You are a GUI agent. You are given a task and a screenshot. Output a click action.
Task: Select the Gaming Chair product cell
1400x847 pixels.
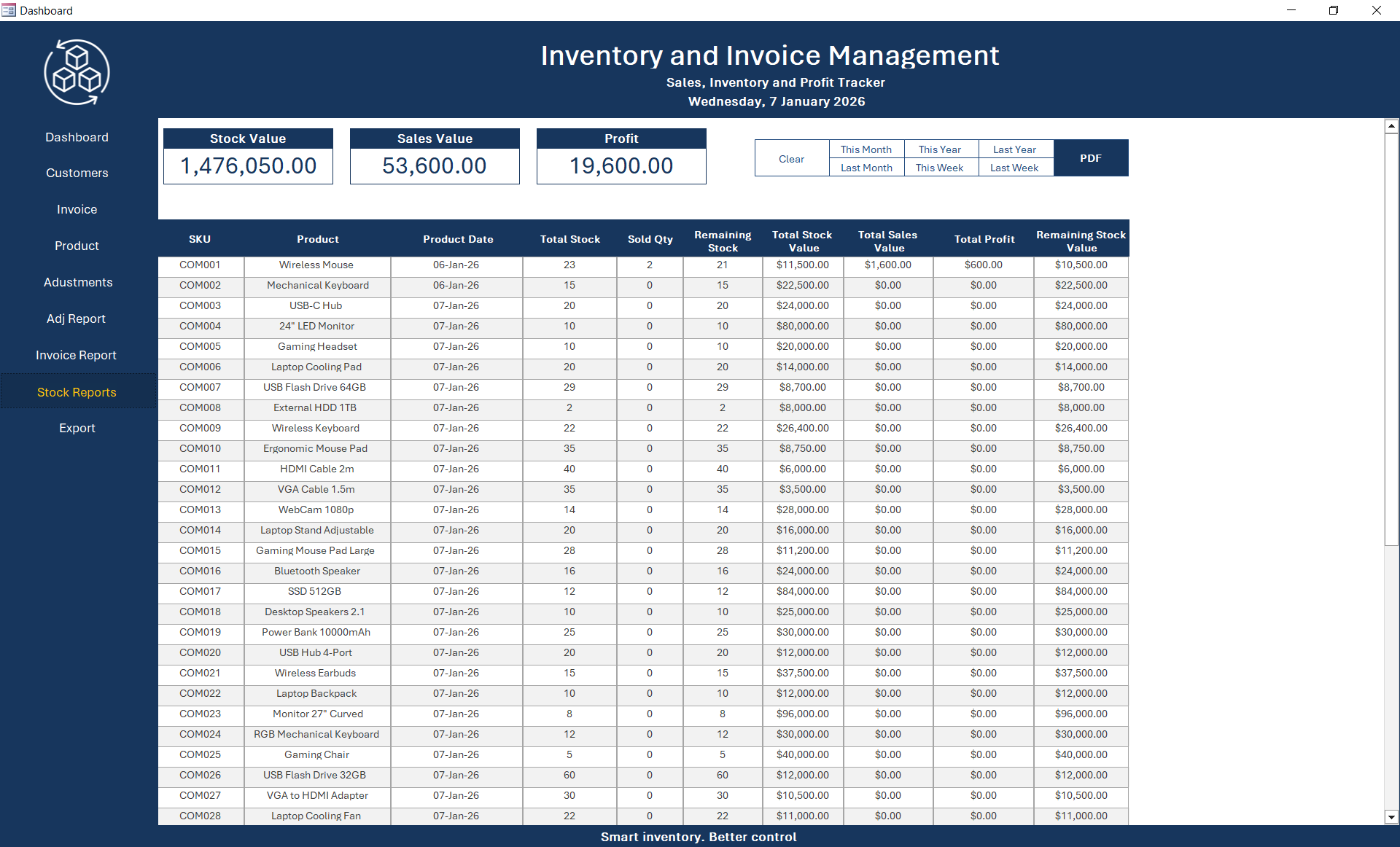point(317,755)
